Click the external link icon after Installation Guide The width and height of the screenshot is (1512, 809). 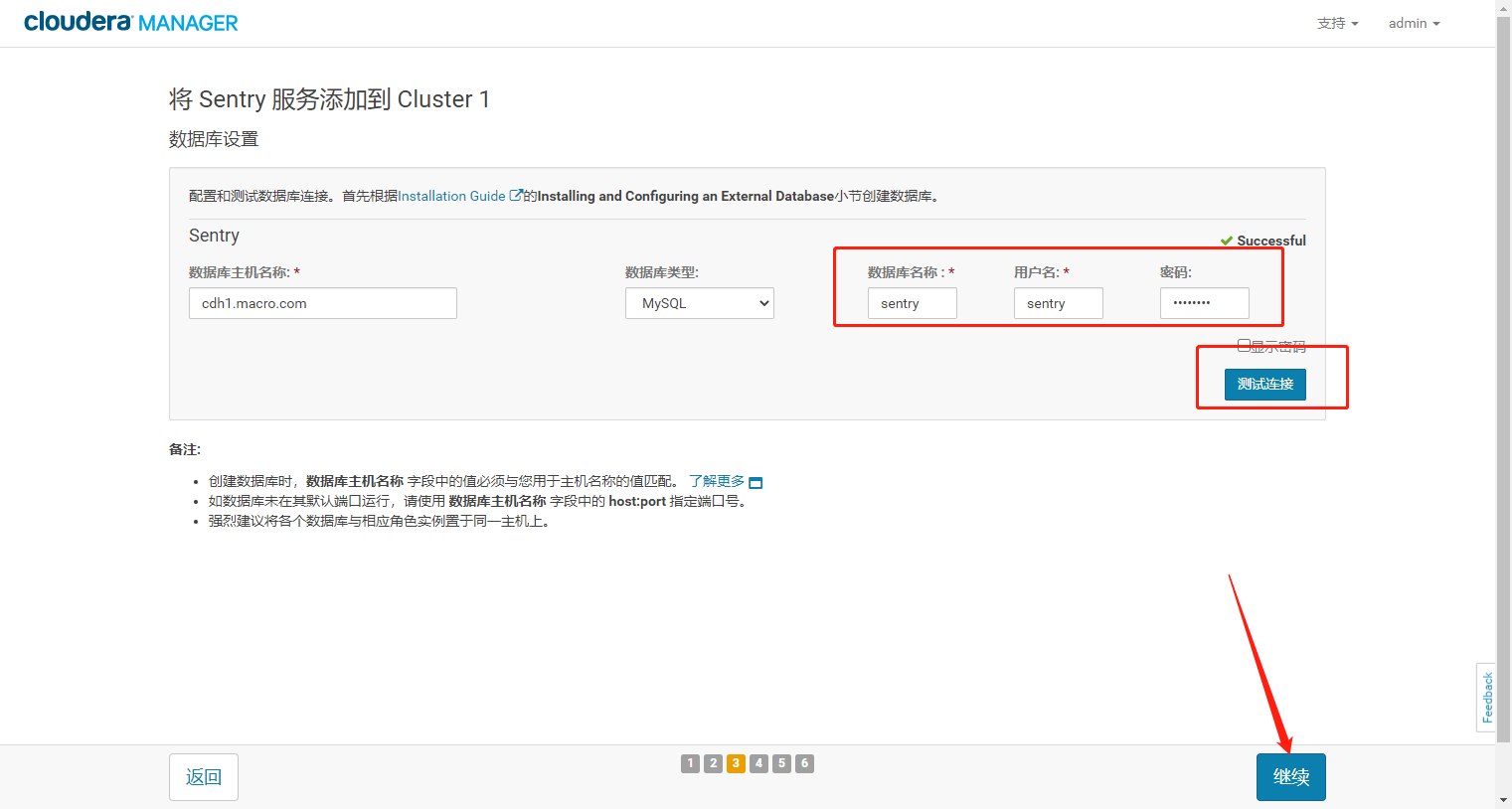(x=516, y=195)
